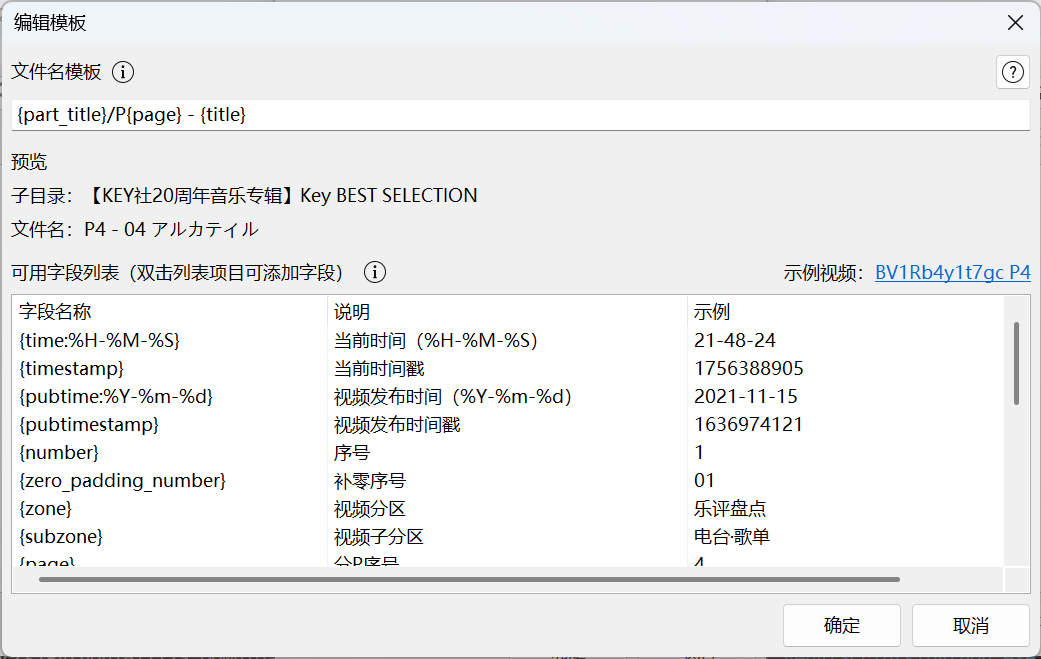1041x659 pixels.
Task: Click the info icon beside 可用字段列表
Action: click(375, 272)
